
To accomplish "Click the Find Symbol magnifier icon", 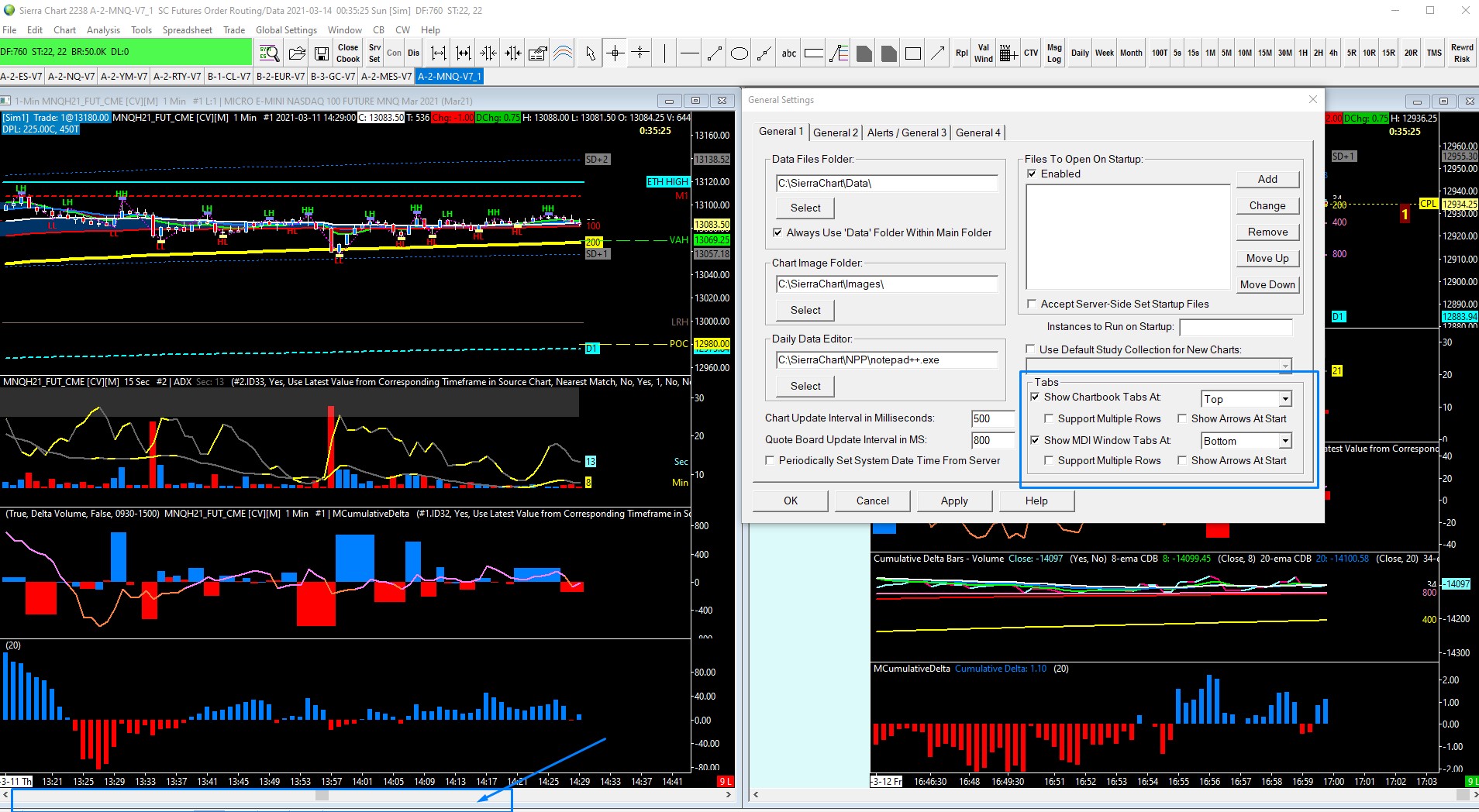I will click(x=269, y=53).
